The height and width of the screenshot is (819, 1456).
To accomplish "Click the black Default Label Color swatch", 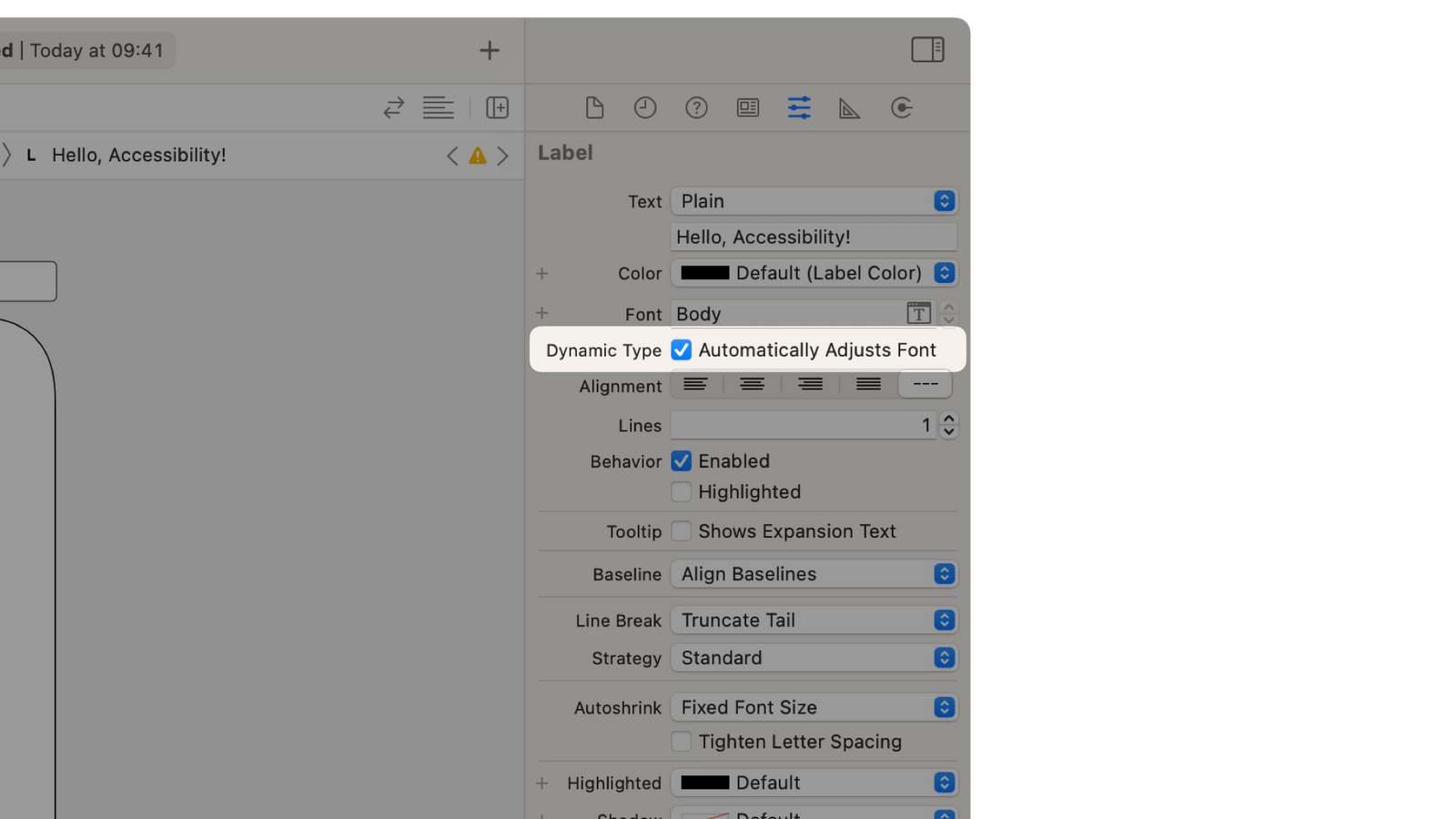I will 705,273.
